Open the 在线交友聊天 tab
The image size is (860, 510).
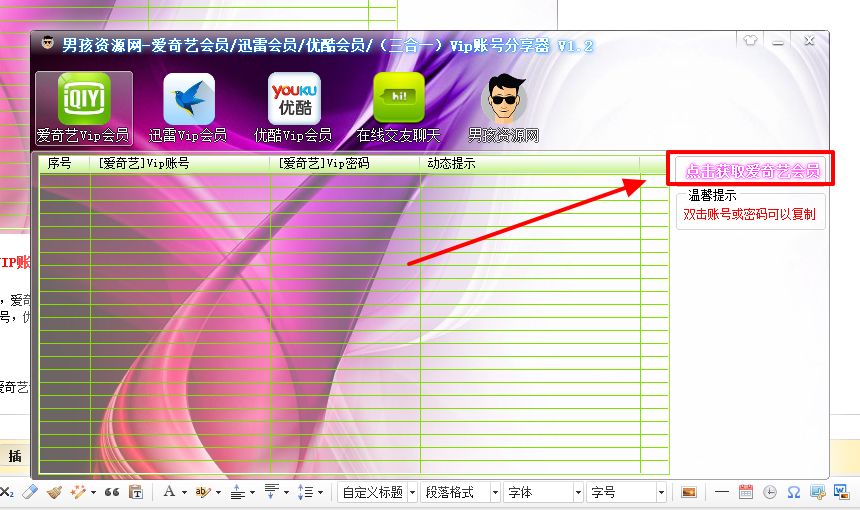point(398,109)
